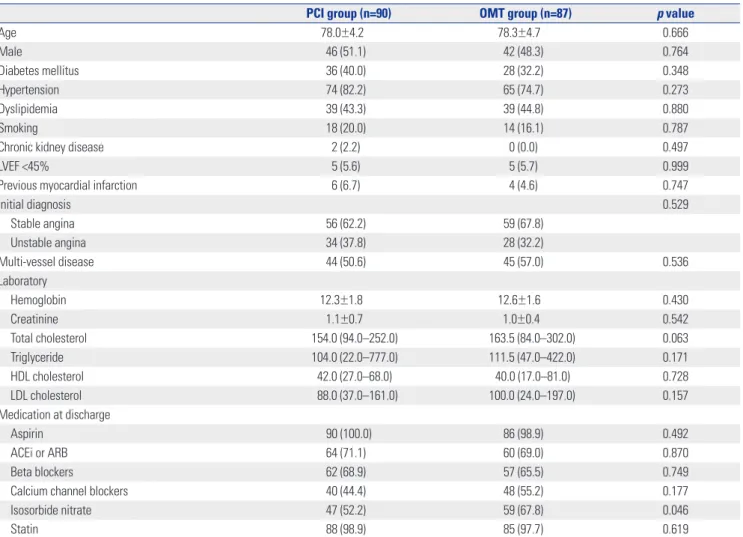Click Creatinine OMT value 1.0±0.4
This screenshot has width=743, height=537.
(x=521, y=319)
